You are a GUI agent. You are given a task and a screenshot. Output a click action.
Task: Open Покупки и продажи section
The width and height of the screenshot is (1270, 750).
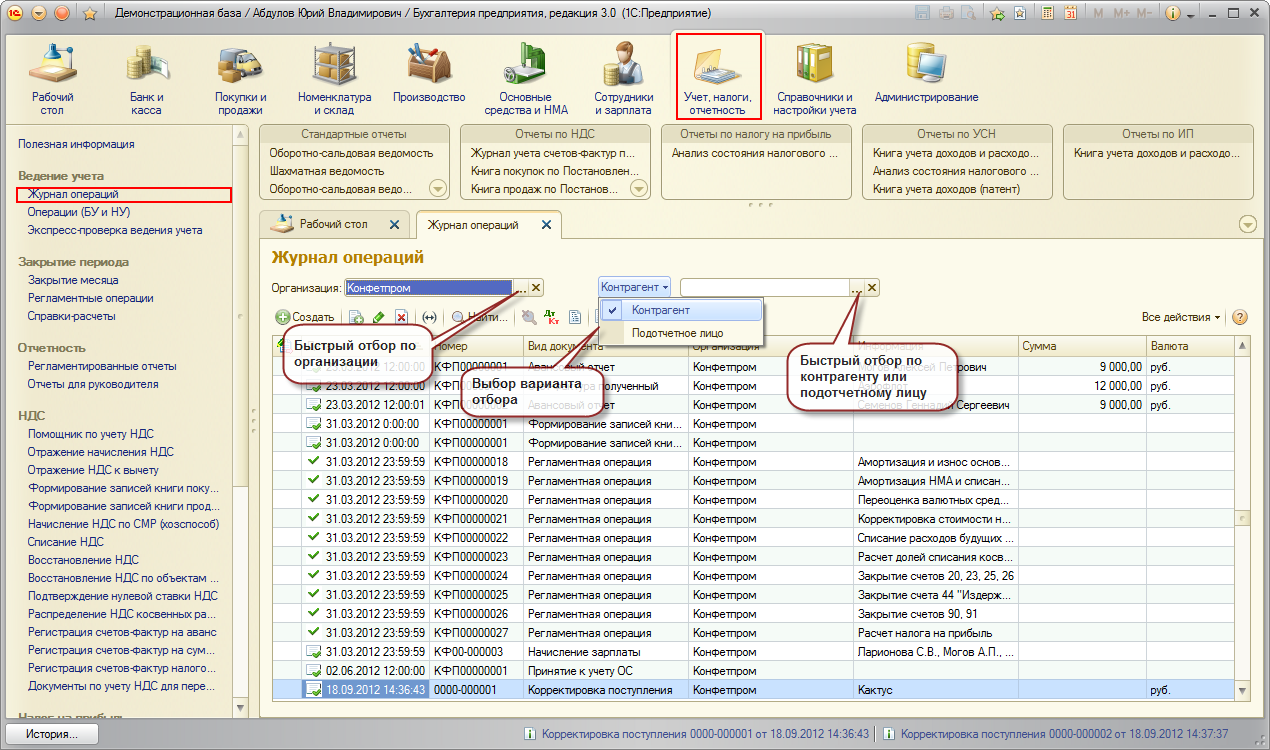240,78
